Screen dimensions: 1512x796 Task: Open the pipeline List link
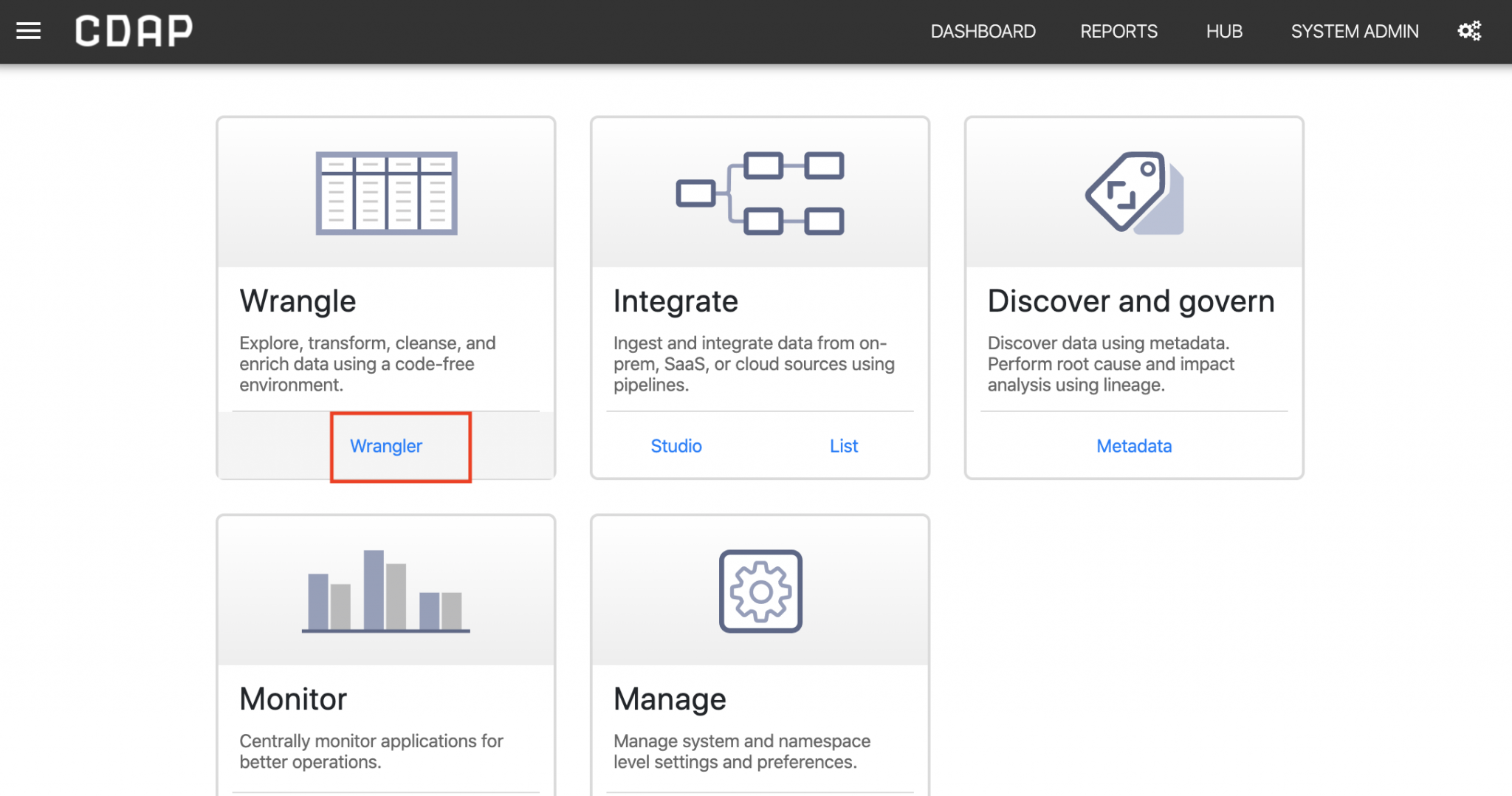click(843, 446)
